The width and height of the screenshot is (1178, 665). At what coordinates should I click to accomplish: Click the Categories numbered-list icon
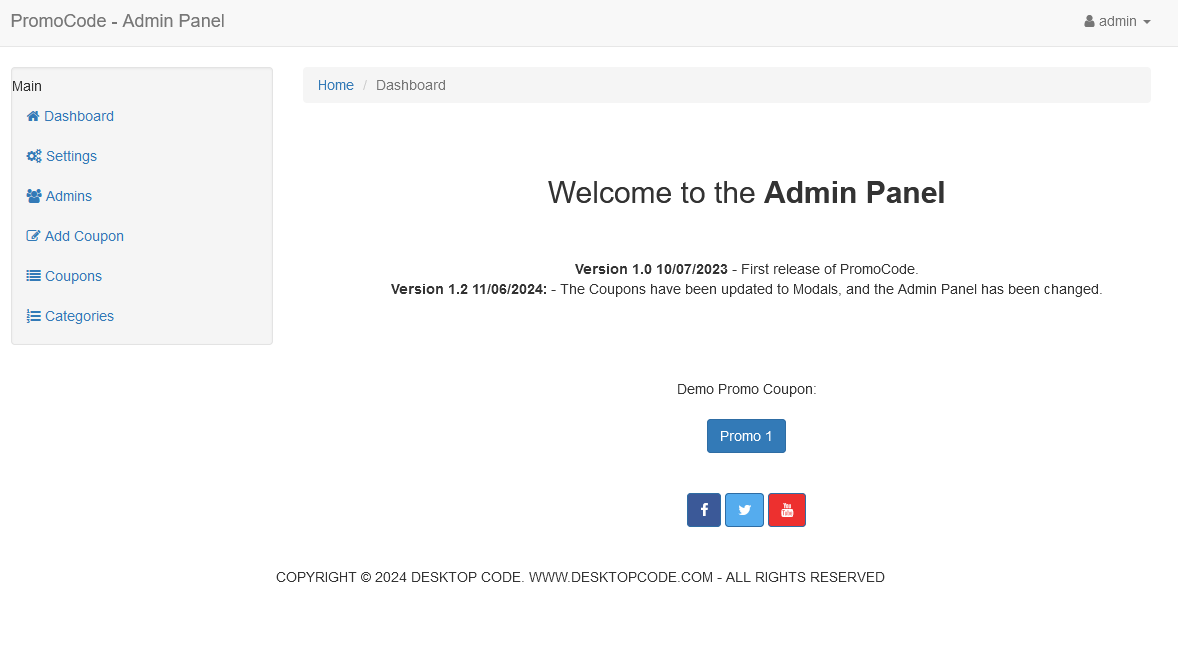34,316
